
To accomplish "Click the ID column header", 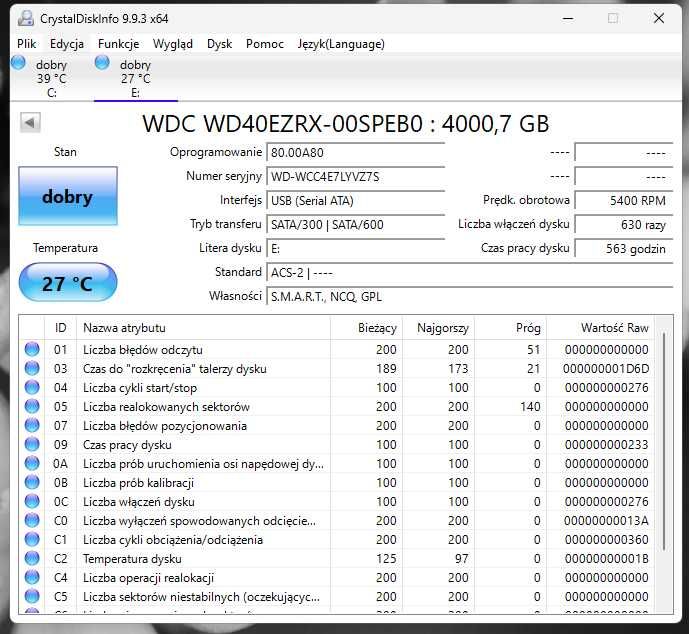I will click(60, 328).
